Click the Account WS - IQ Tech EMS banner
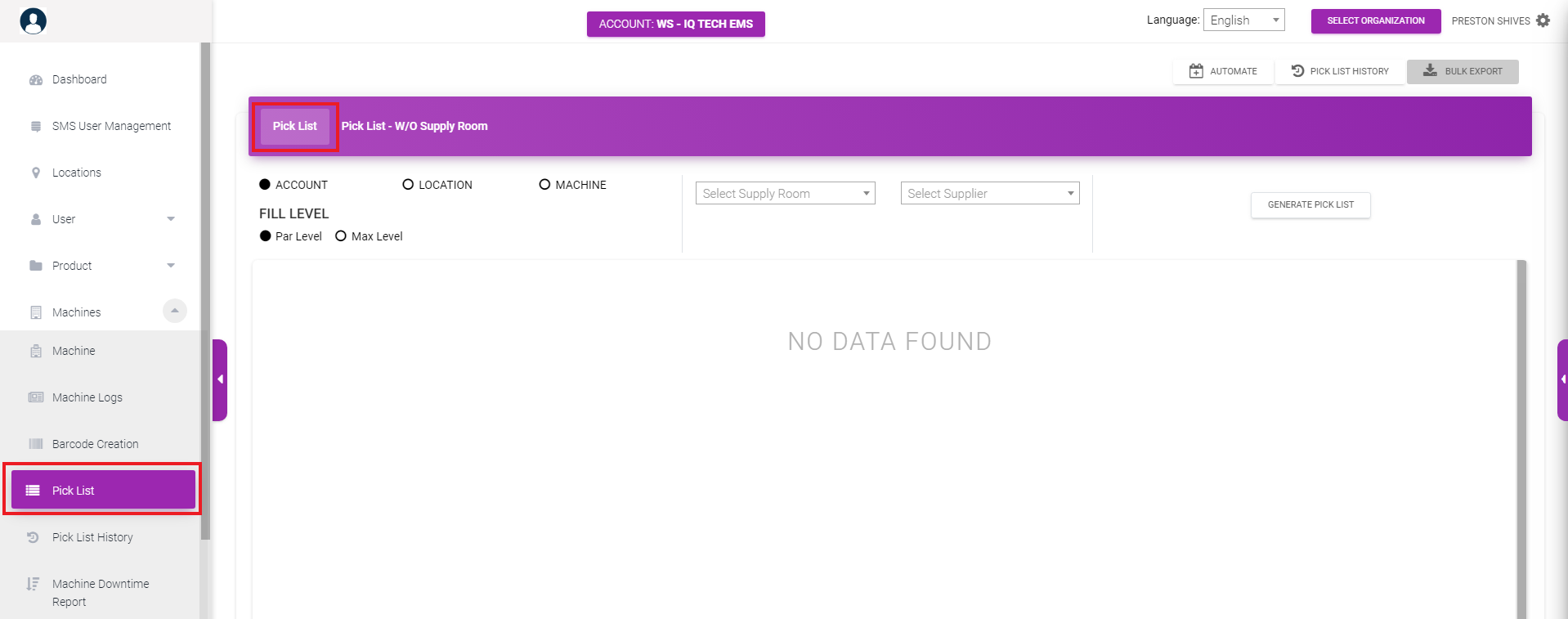The width and height of the screenshot is (1568, 619). (x=676, y=24)
